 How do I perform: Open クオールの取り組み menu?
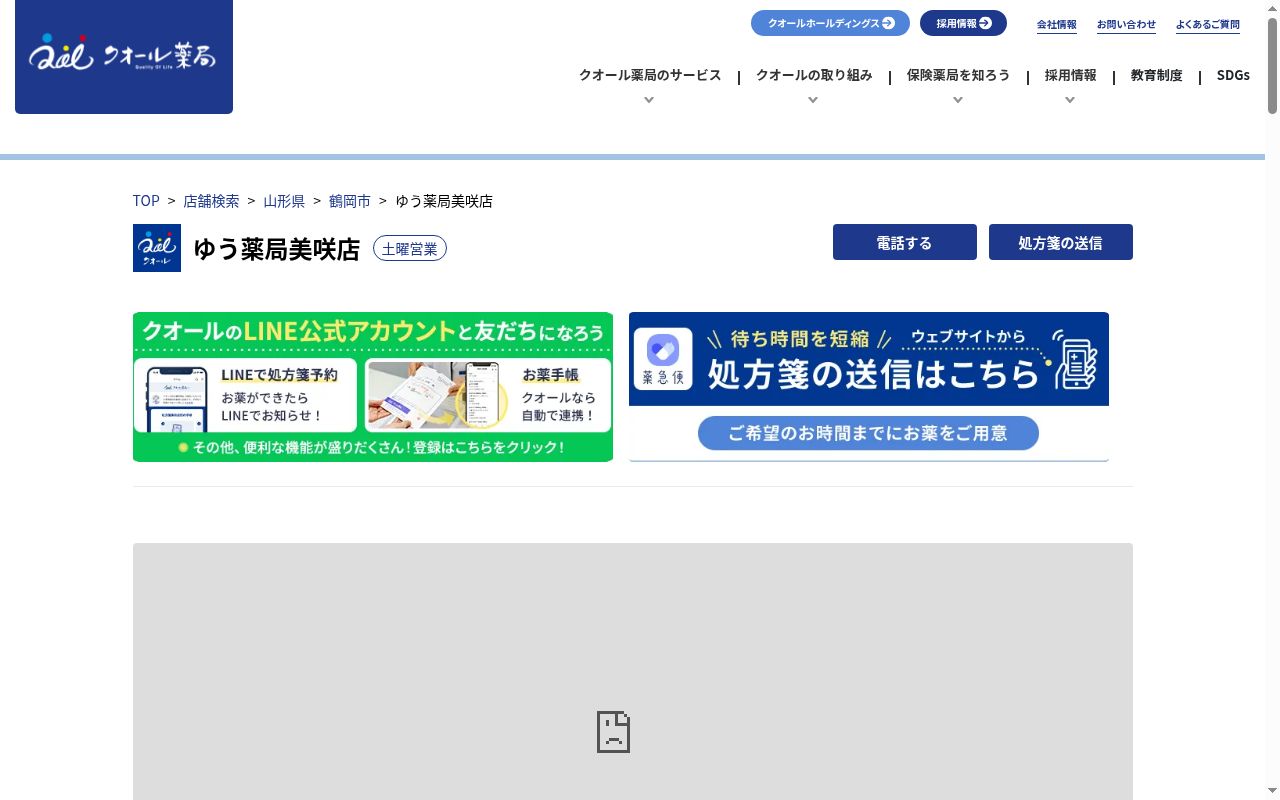[x=814, y=75]
